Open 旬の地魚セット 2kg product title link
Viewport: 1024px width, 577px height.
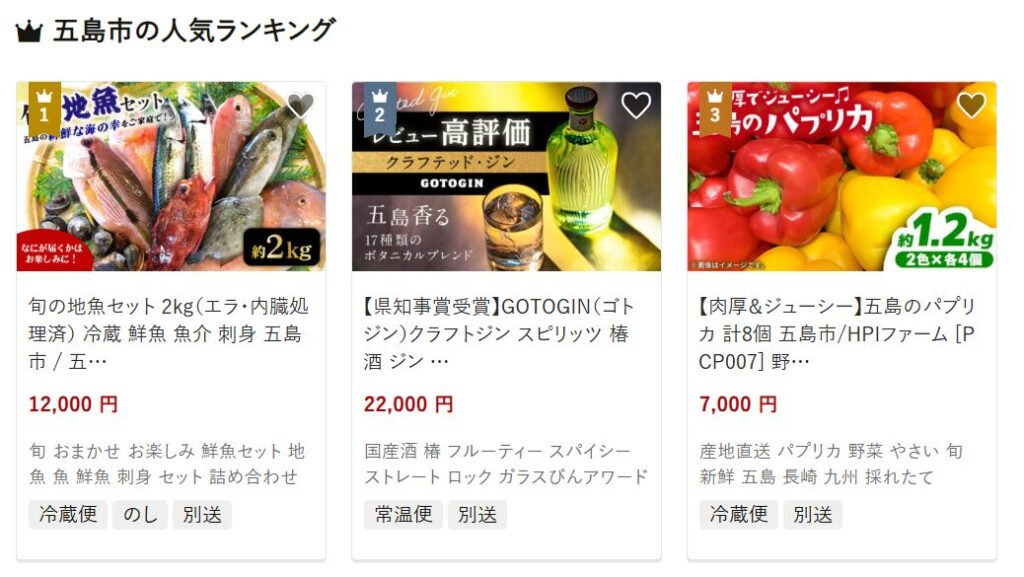tap(168, 334)
